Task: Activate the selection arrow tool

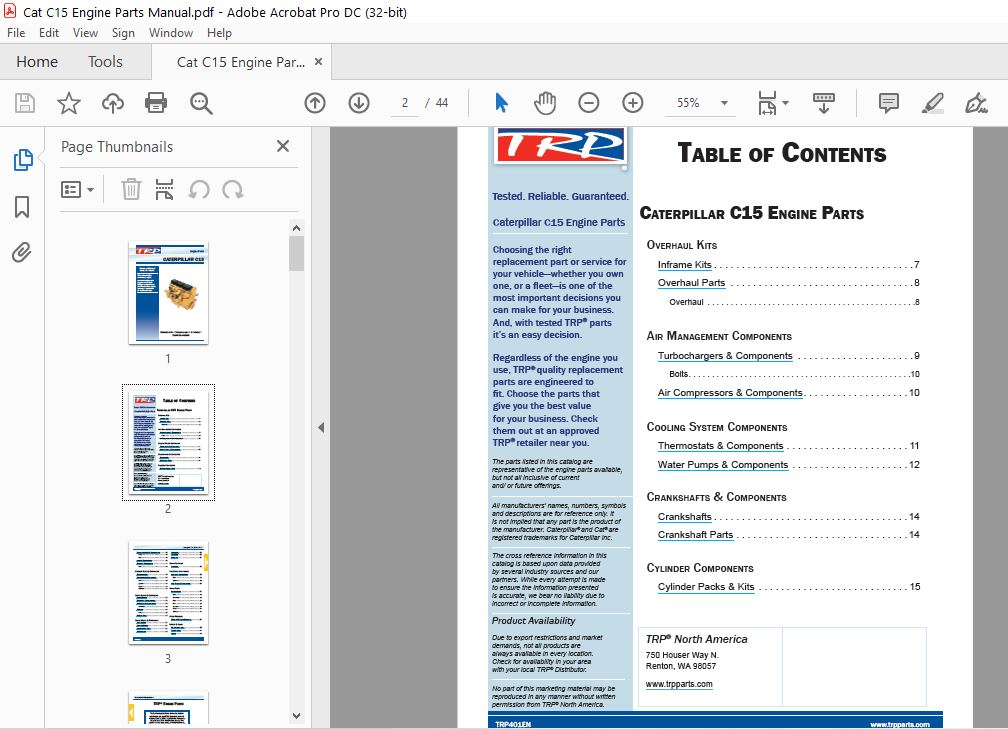Action: 501,103
